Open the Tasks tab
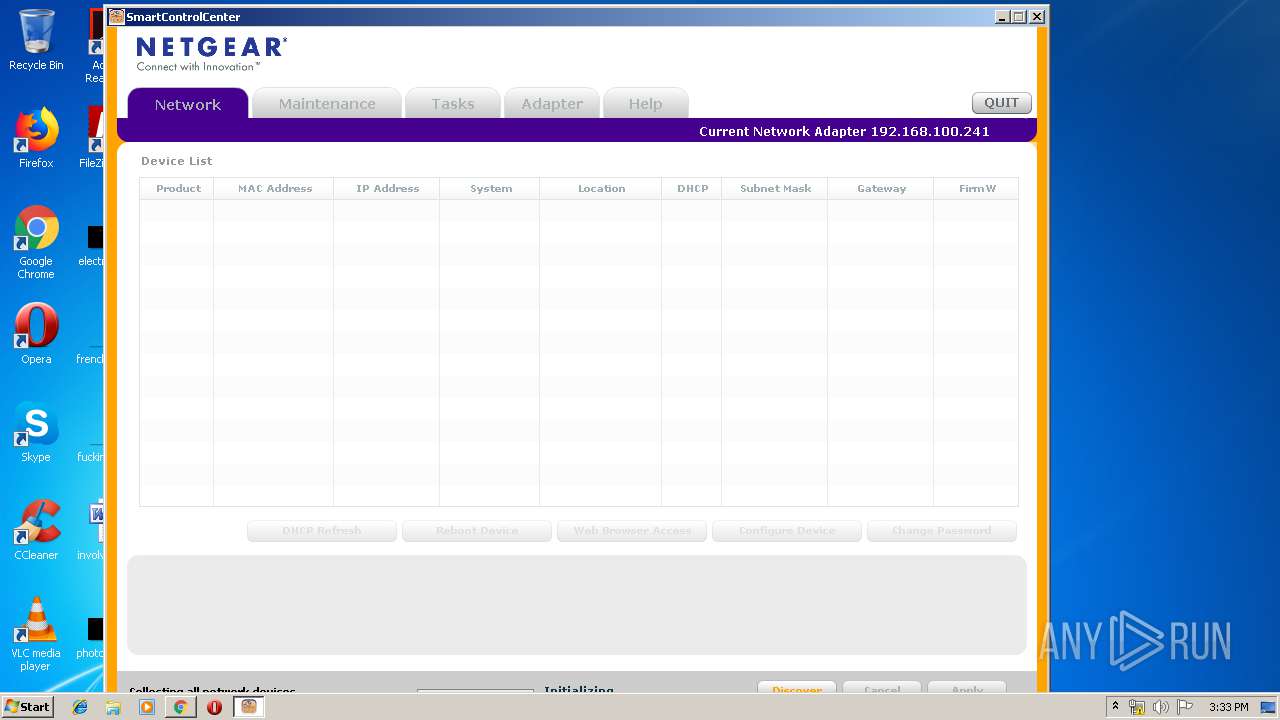This screenshot has height=720, width=1280. (453, 104)
